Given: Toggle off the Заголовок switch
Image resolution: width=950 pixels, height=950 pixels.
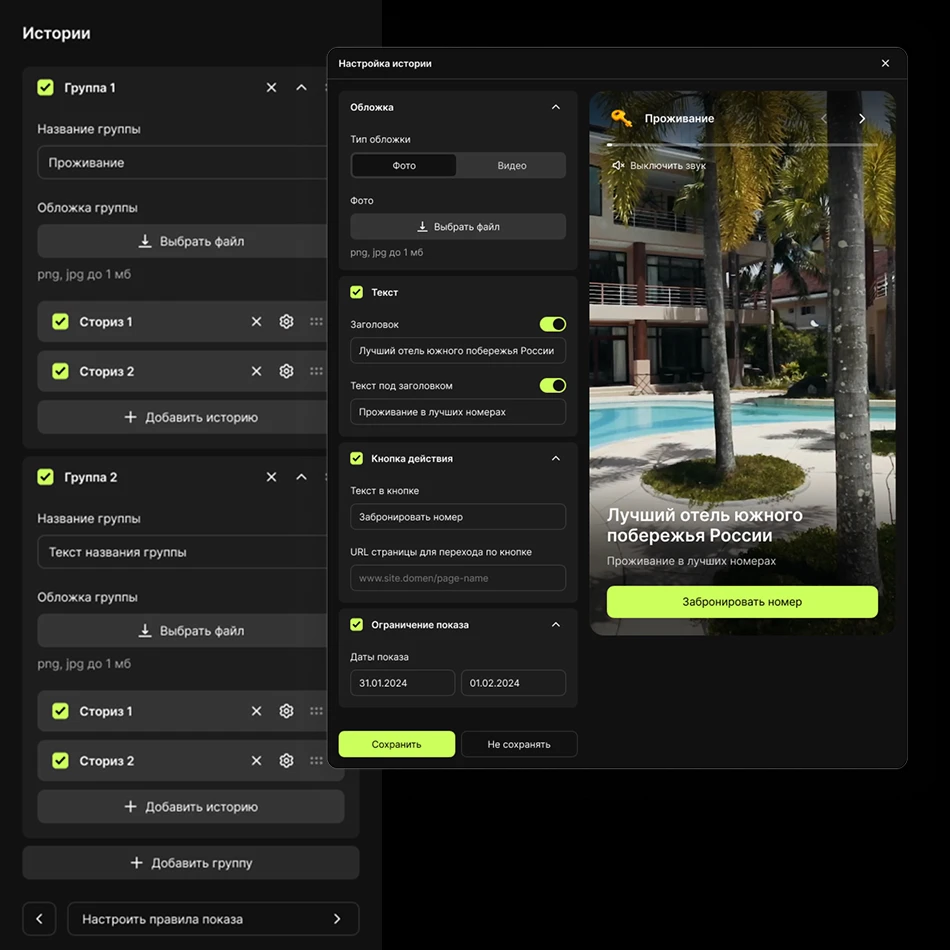Looking at the screenshot, I should click(553, 324).
